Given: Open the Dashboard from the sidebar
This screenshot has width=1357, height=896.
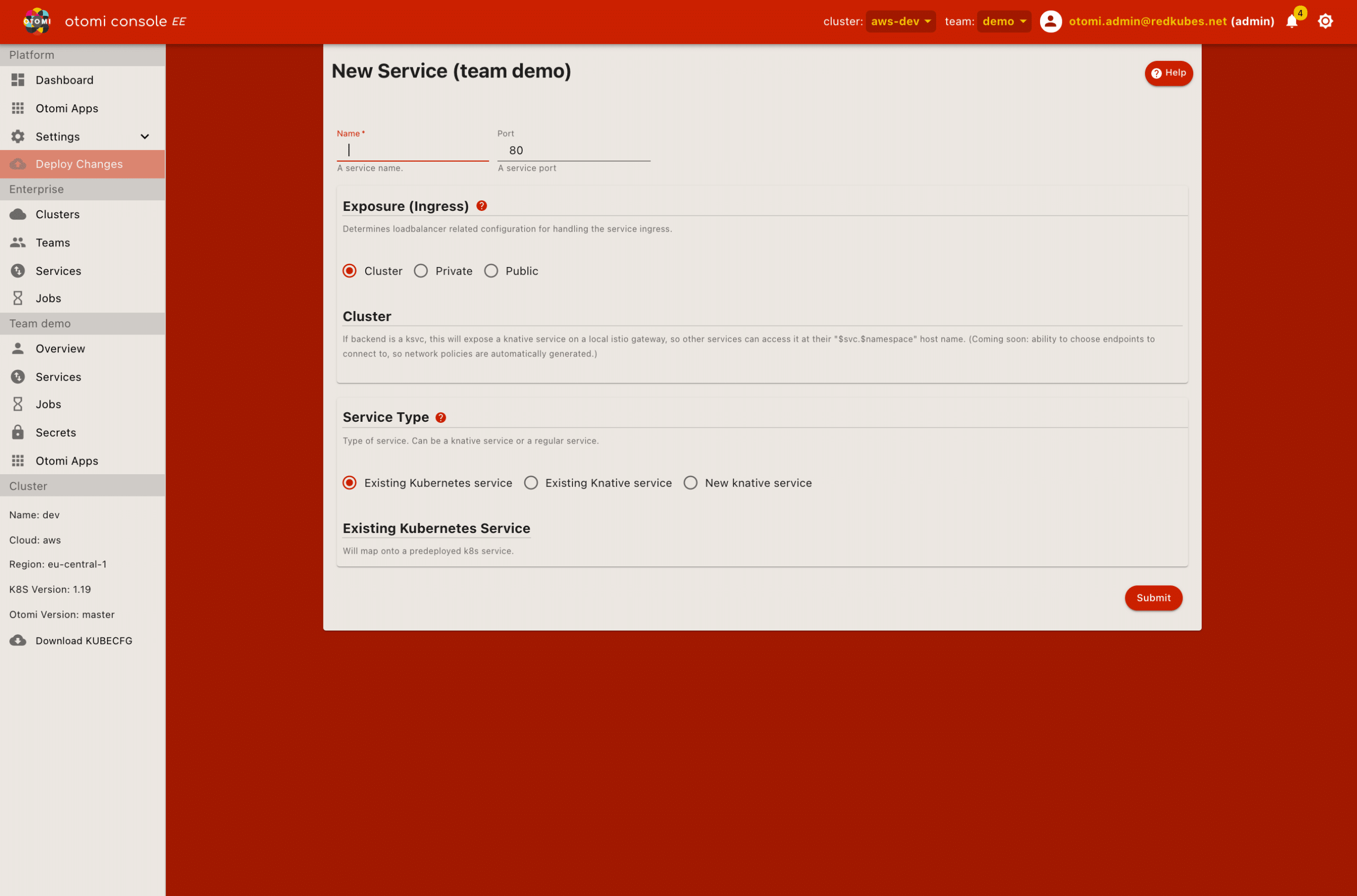Looking at the screenshot, I should coord(64,80).
